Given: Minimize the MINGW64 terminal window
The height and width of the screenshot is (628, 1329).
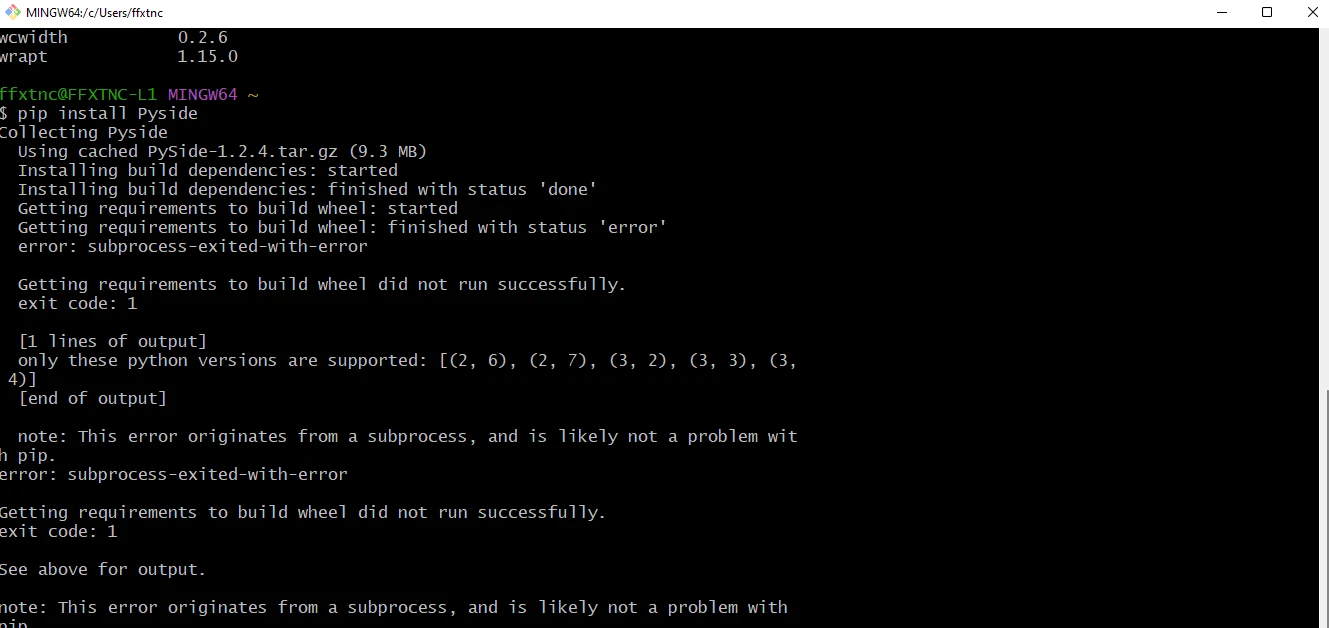Looking at the screenshot, I should pyautogui.click(x=1220, y=13).
